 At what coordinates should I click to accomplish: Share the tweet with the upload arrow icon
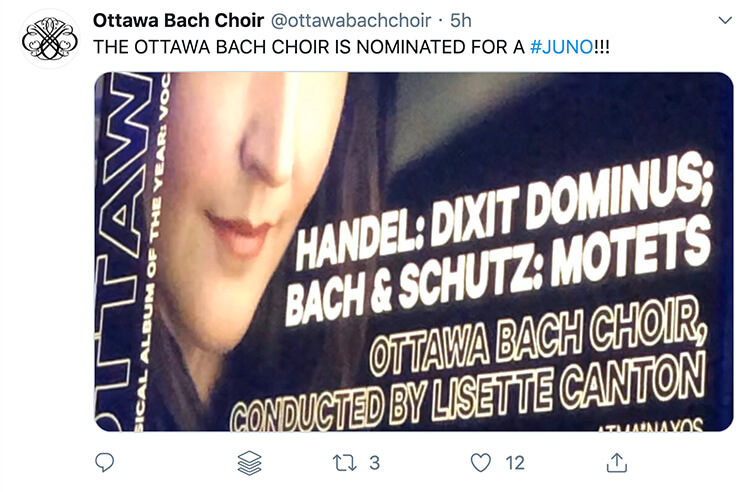617,462
